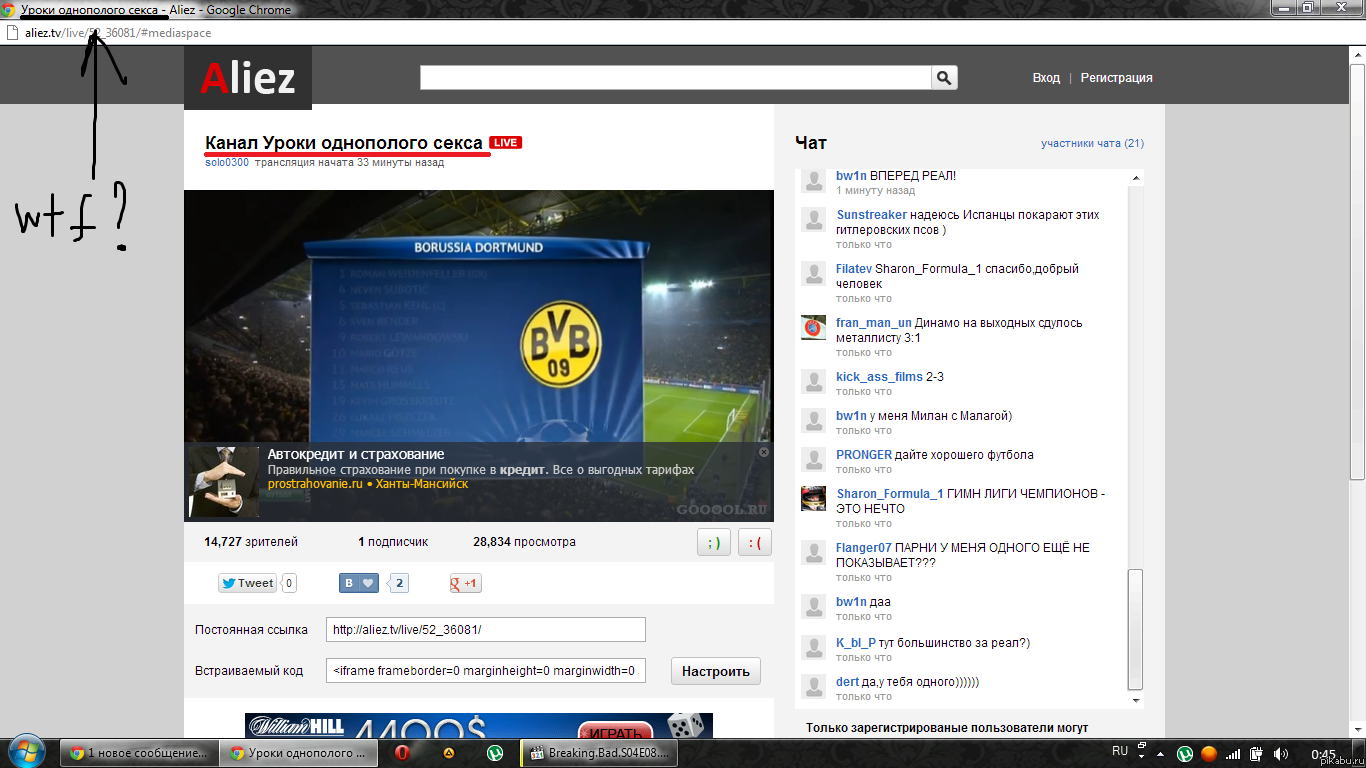This screenshot has height=768, width=1366.
Task: Open K_bl_P's username link in chat
Action: click(x=856, y=643)
